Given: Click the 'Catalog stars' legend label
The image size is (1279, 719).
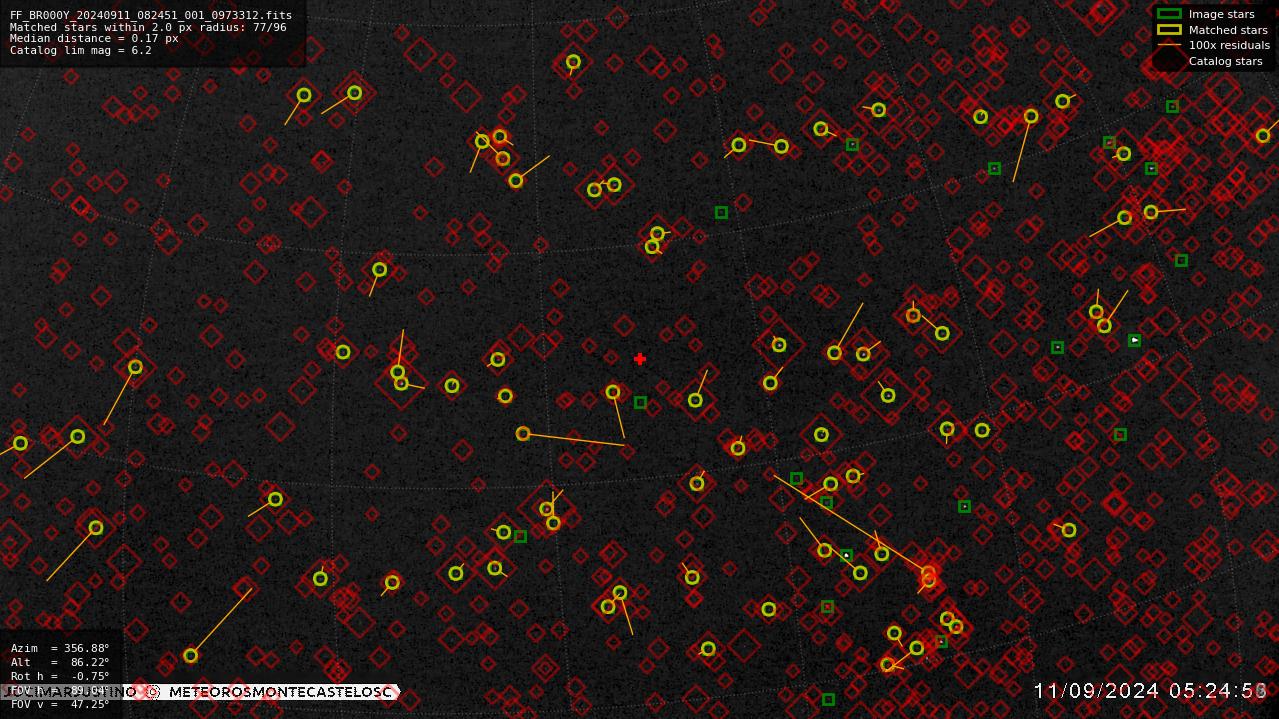Looking at the screenshot, I should click(1225, 61).
